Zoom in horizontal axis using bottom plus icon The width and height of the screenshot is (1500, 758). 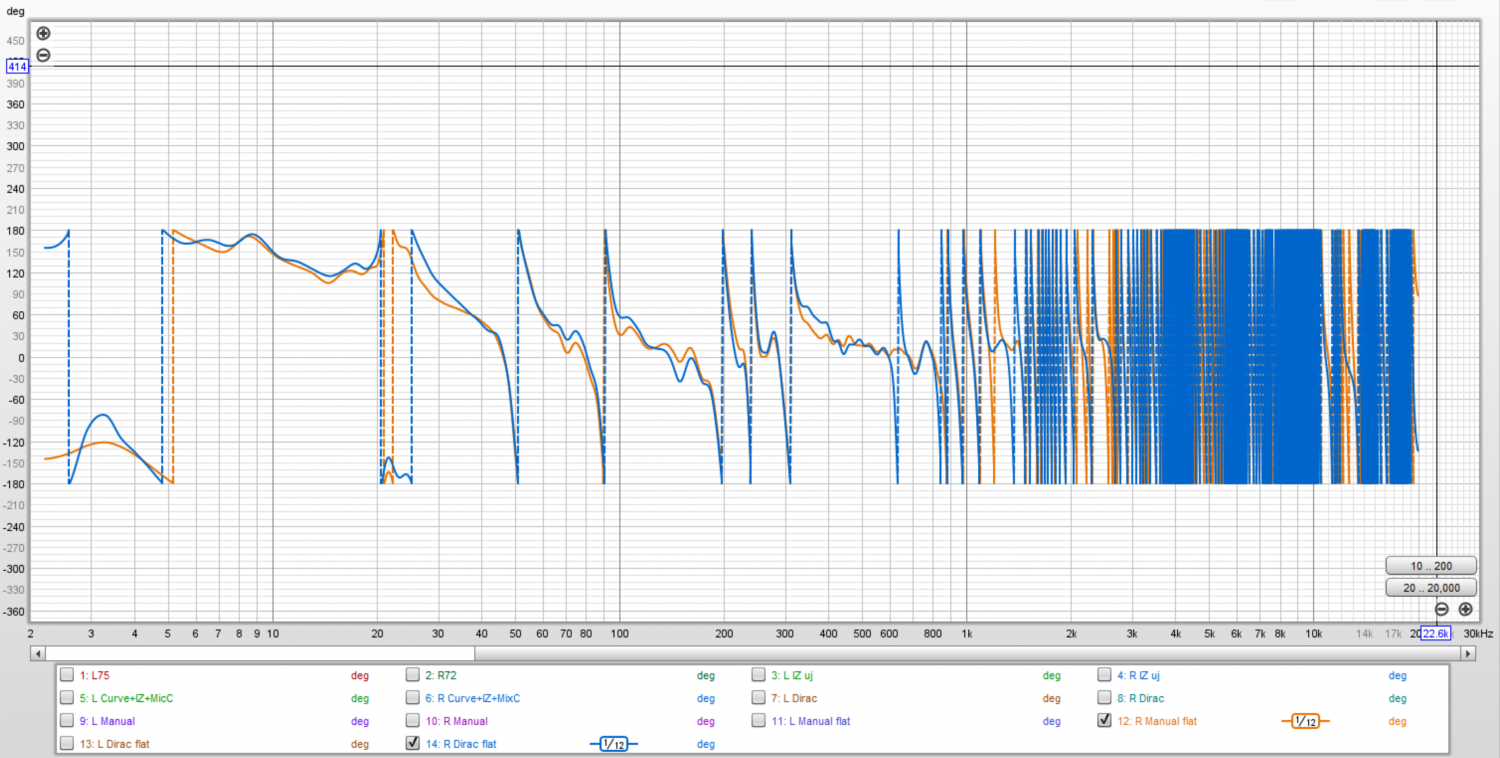point(1466,609)
